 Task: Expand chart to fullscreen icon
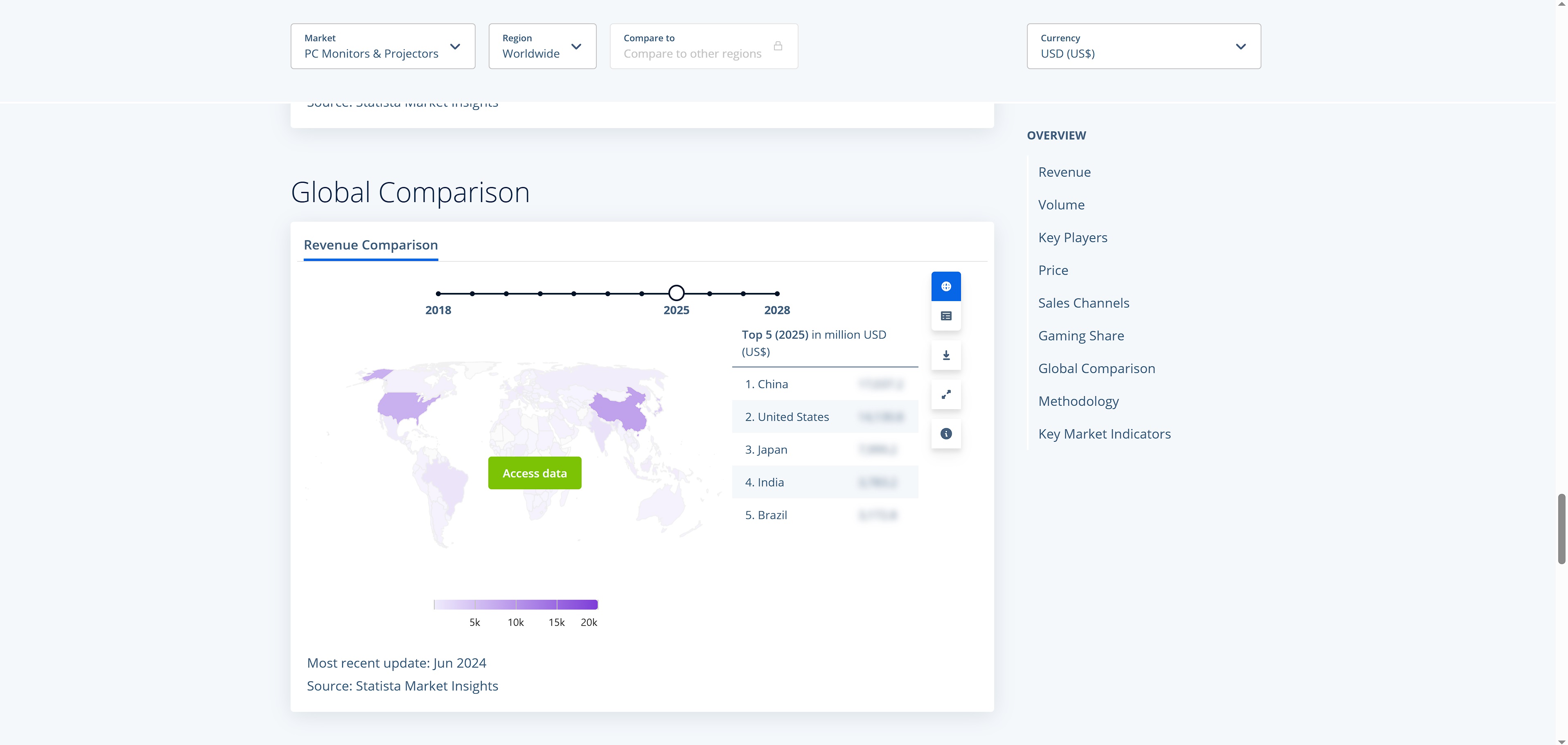pyautogui.click(x=946, y=394)
